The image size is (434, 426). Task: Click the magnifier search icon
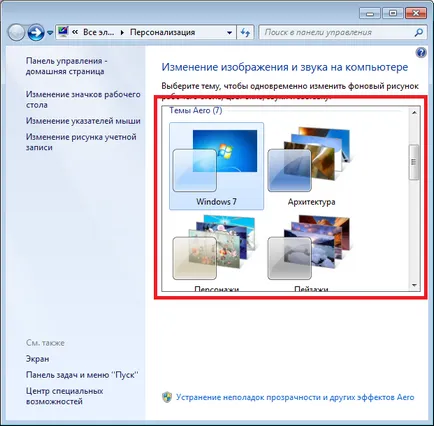pos(419,32)
